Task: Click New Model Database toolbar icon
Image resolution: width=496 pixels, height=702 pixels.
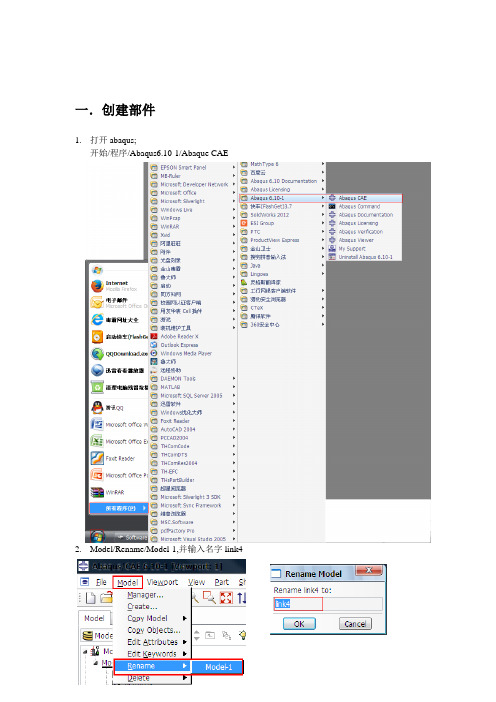Action: point(90,598)
